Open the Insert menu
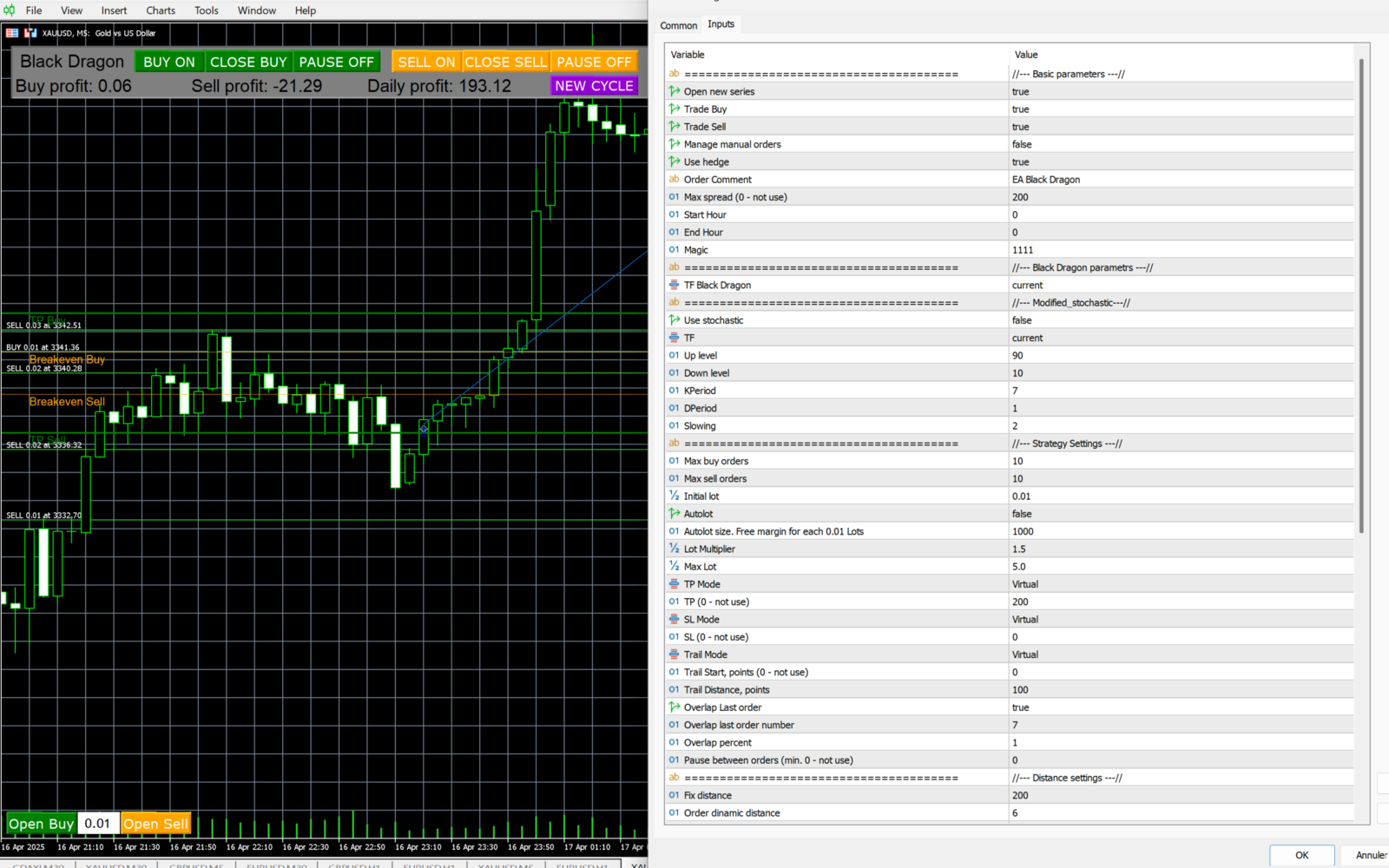The width and height of the screenshot is (1389, 868). (x=114, y=10)
